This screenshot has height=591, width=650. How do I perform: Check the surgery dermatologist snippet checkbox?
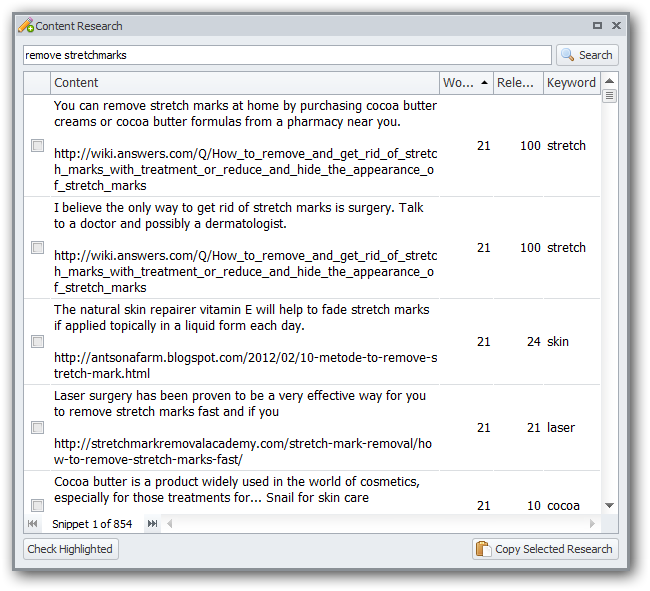(37, 247)
